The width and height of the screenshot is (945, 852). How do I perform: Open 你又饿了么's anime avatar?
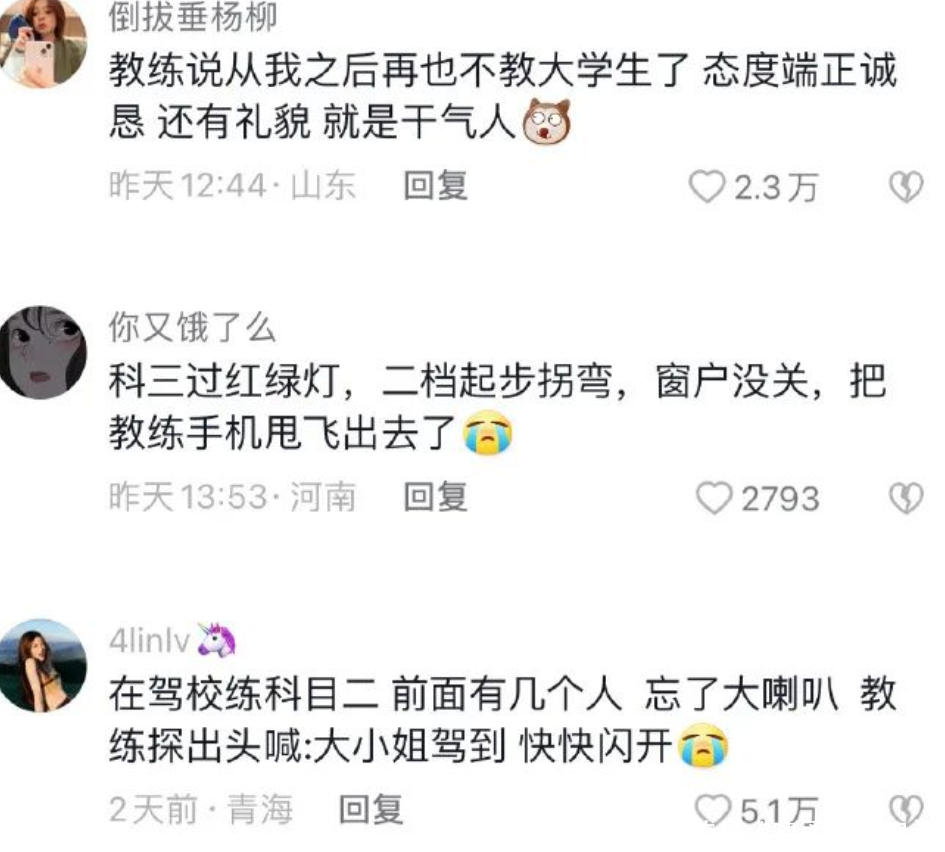coord(41,352)
